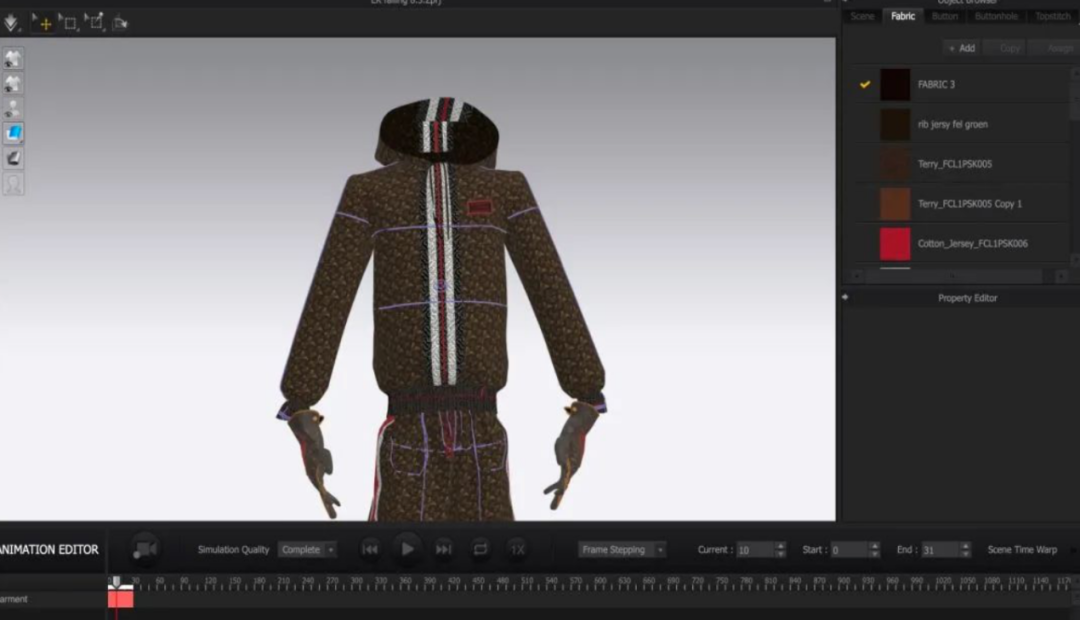This screenshot has height=620, width=1080.
Task: Collapse the Property Editor with its arrow
Action: click(x=845, y=298)
